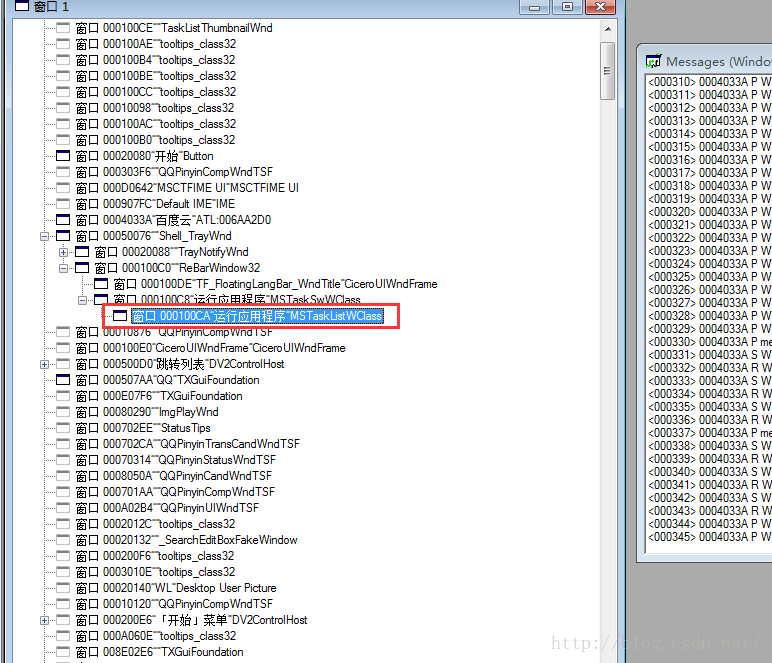Click message line <000310> in Messages window

(x=709, y=82)
